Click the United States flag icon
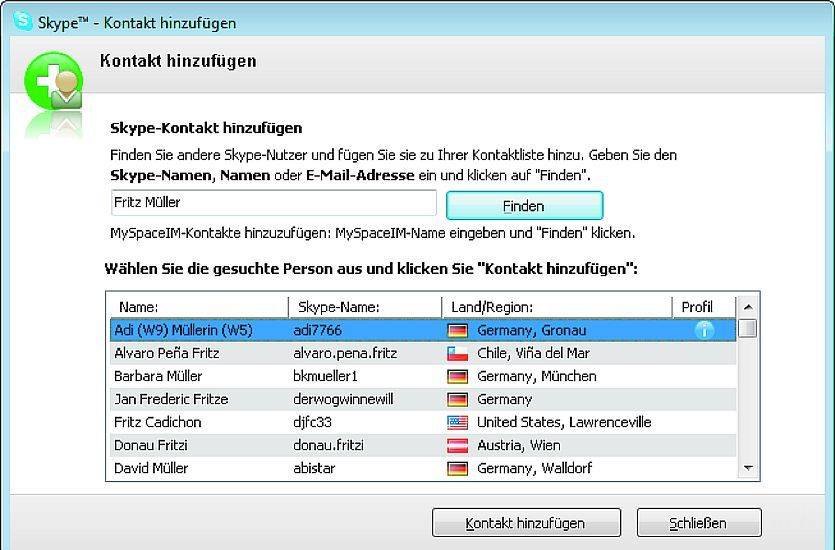The height and width of the screenshot is (550, 835). tap(457, 423)
